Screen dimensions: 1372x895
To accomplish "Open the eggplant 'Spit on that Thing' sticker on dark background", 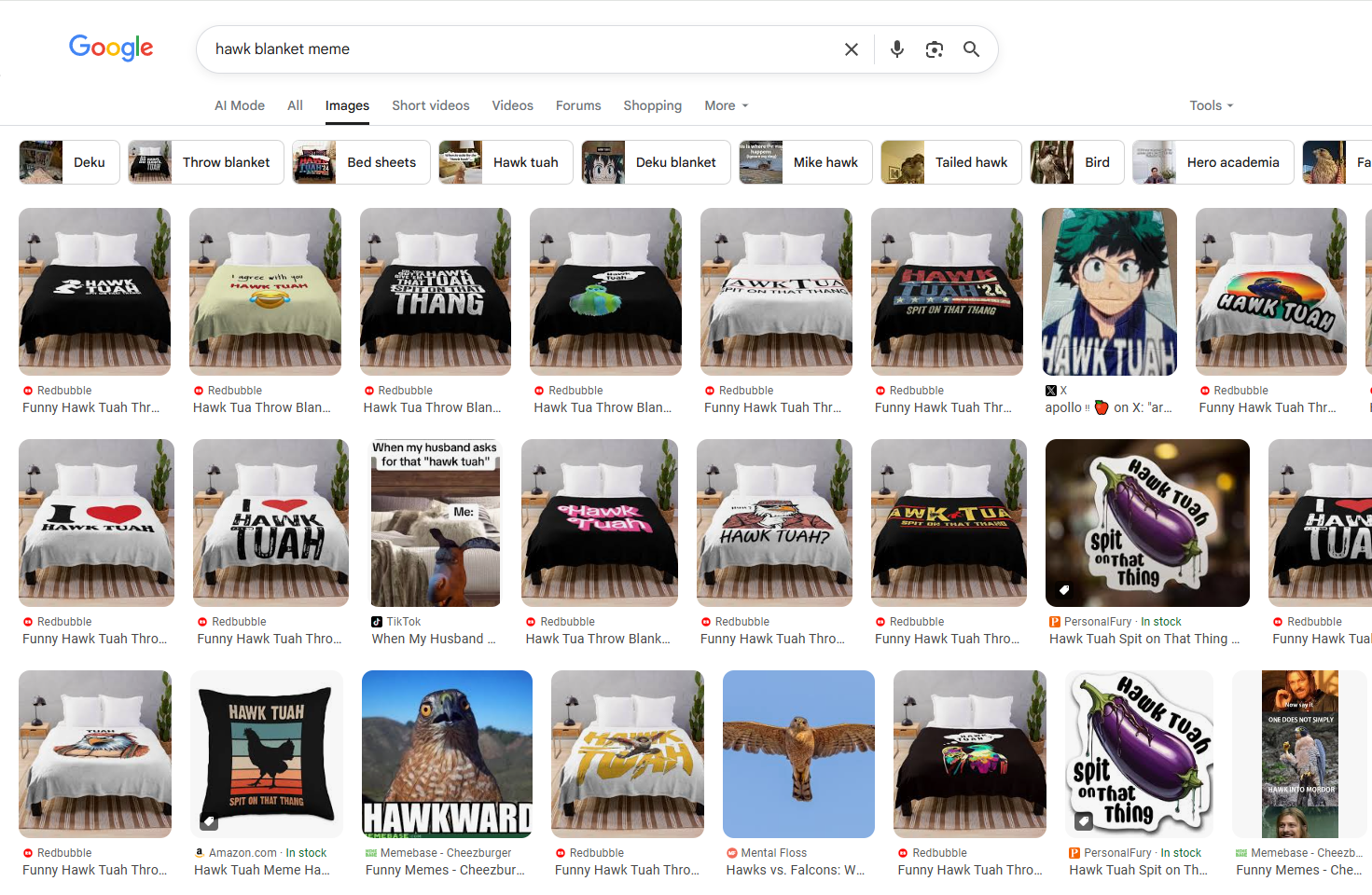I will point(1147,523).
